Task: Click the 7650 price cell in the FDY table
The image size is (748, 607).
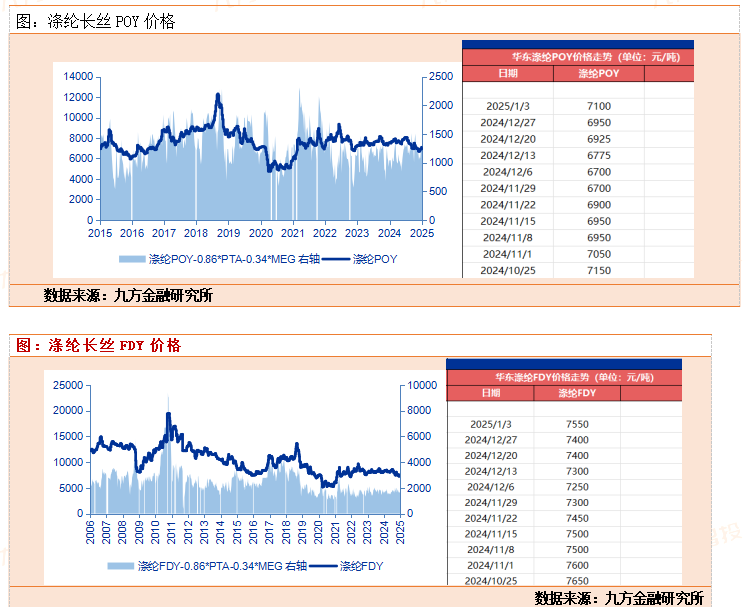Action: 577,580
